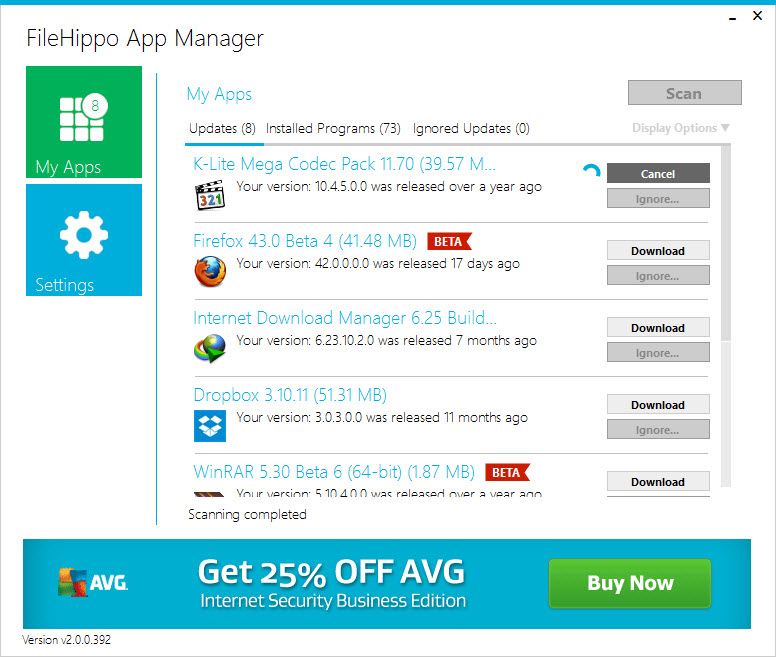
Task: Click the red BETA badge beside WinRAR
Action: pyautogui.click(x=507, y=472)
